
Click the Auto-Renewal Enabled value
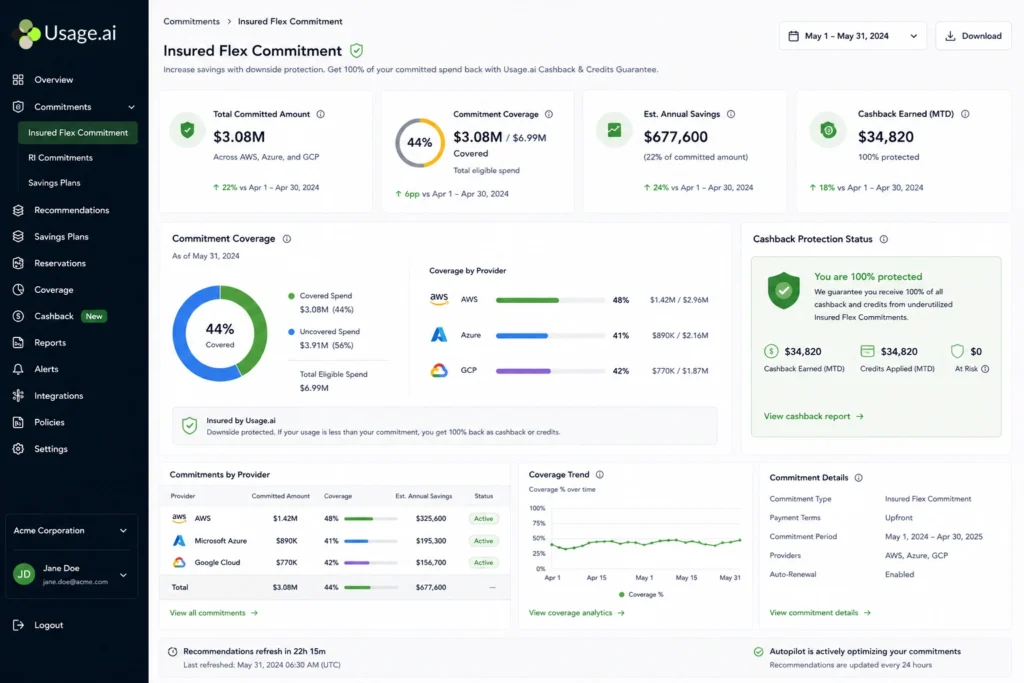[899, 575]
